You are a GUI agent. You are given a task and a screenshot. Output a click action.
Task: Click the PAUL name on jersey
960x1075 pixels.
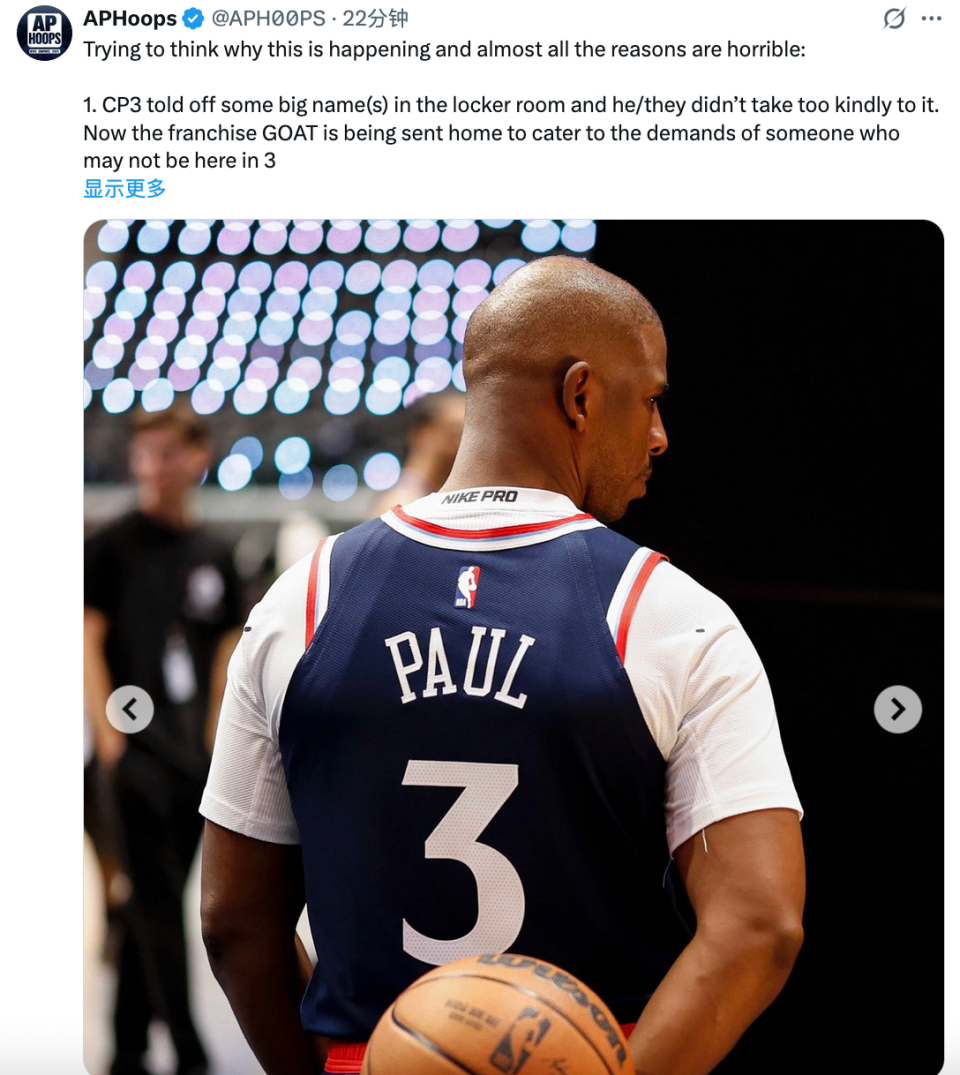point(460,668)
